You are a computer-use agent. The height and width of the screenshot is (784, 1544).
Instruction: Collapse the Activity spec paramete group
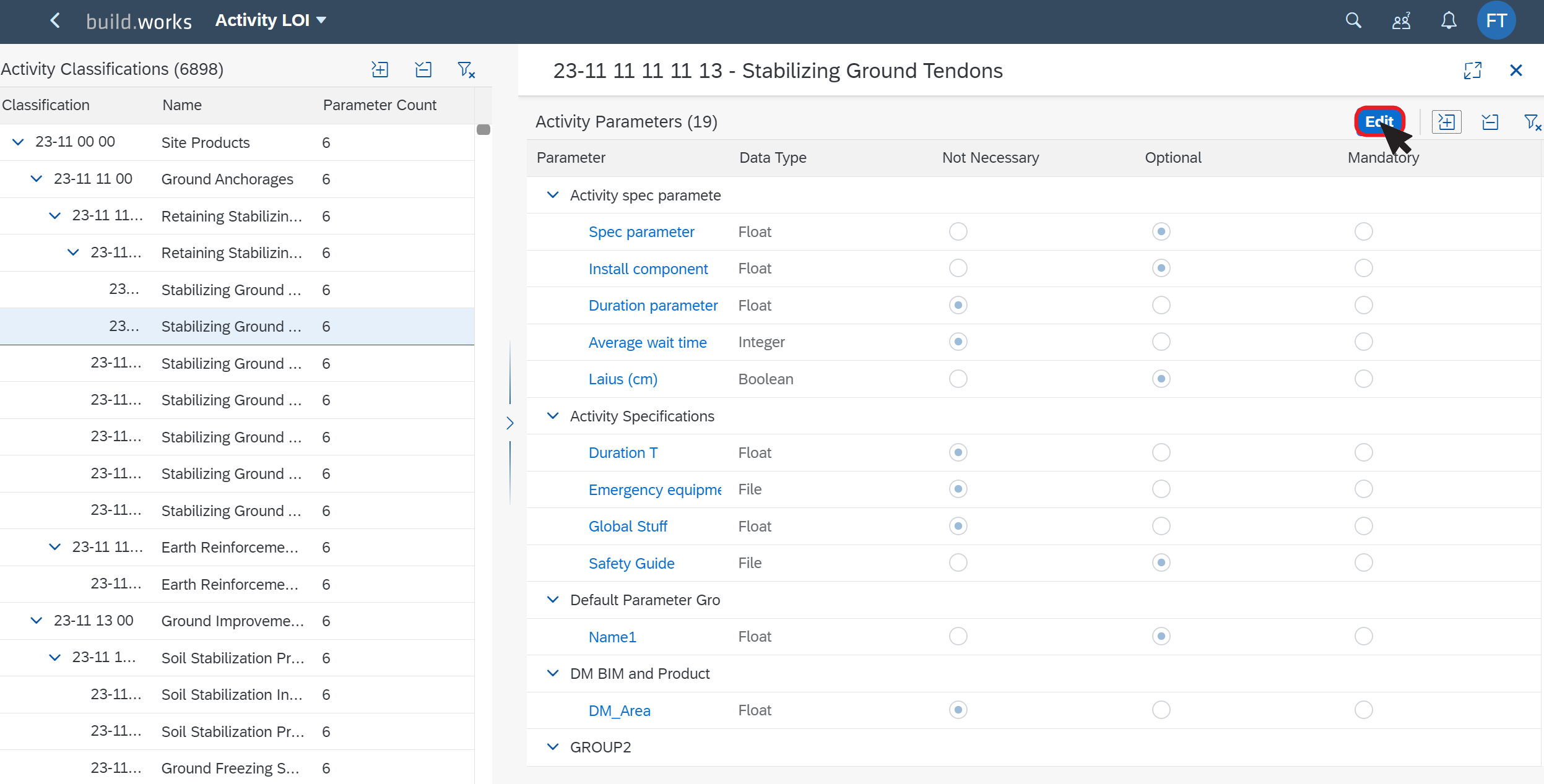(x=553, y=195)
